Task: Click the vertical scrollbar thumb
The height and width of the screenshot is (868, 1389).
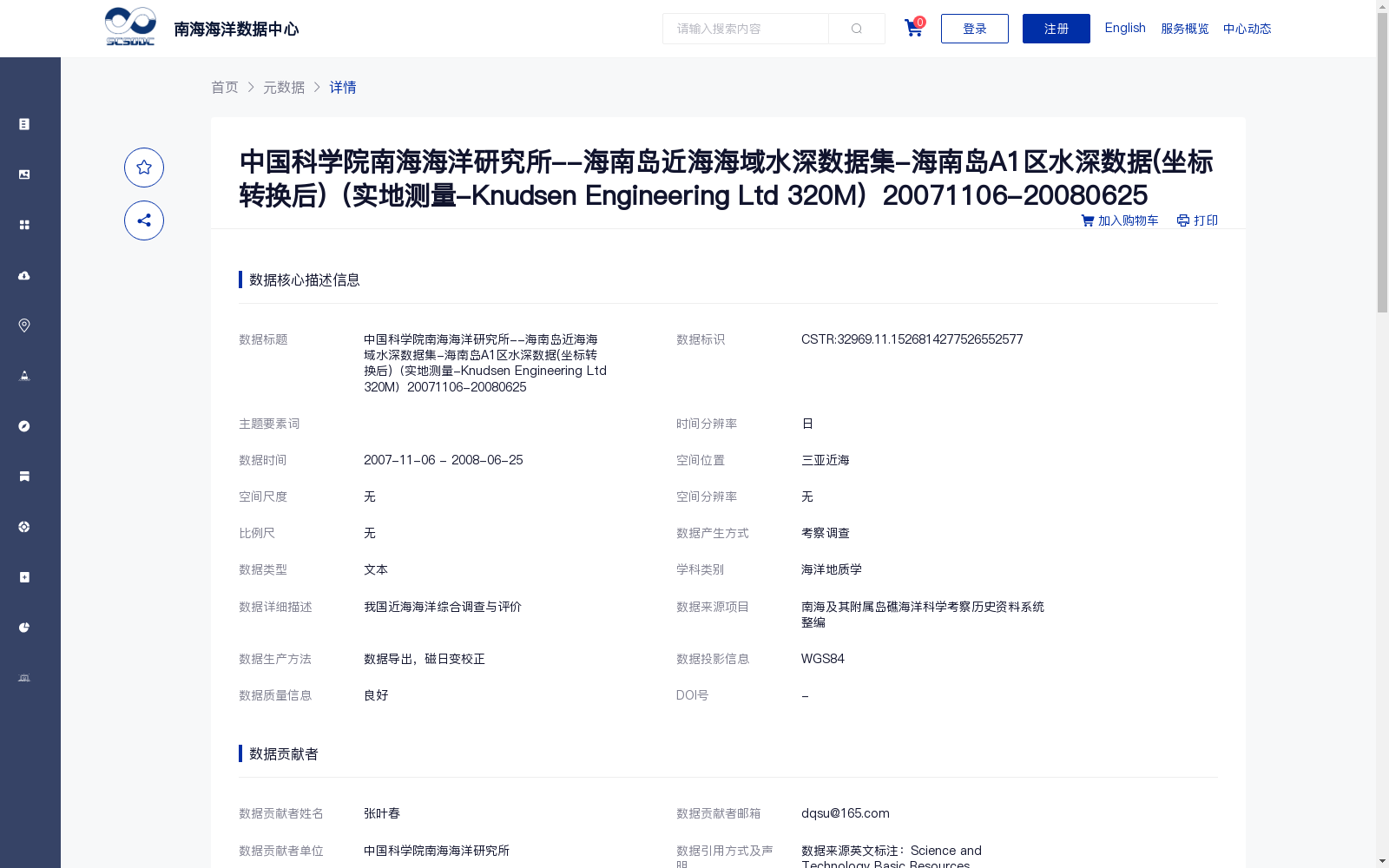Action: point(1383,161)
